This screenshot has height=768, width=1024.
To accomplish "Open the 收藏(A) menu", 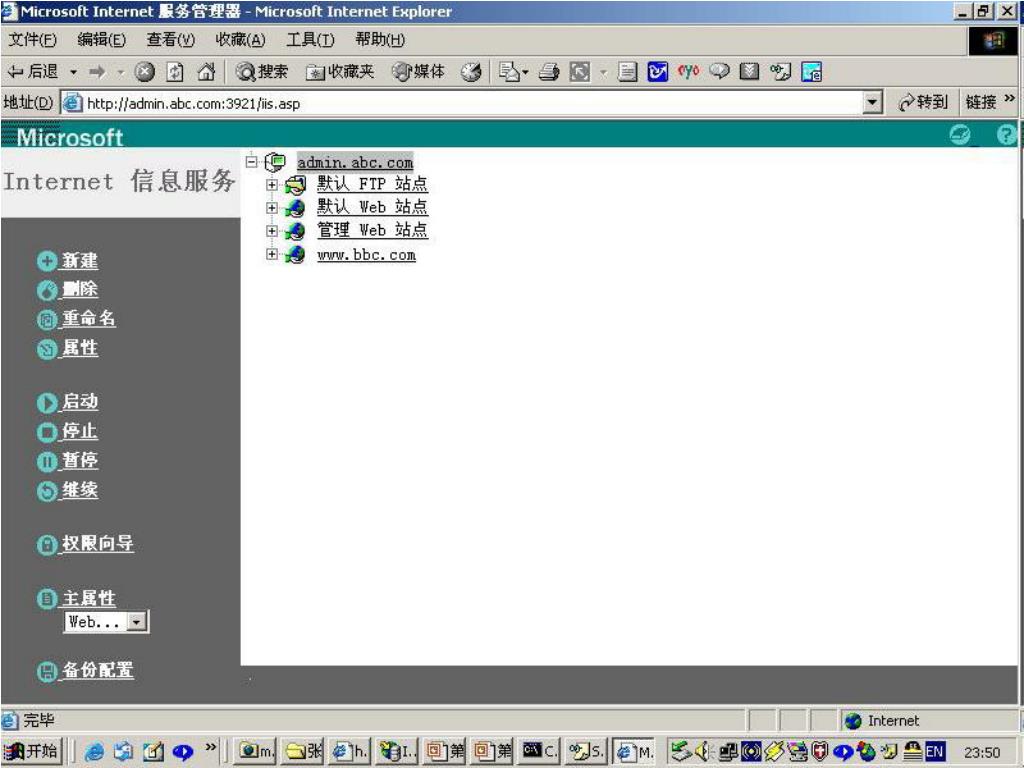I will 240,40.
